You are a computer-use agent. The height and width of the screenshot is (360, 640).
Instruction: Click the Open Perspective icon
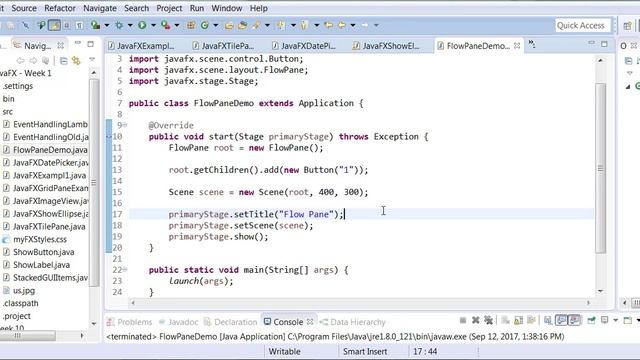tap(627, 26)
